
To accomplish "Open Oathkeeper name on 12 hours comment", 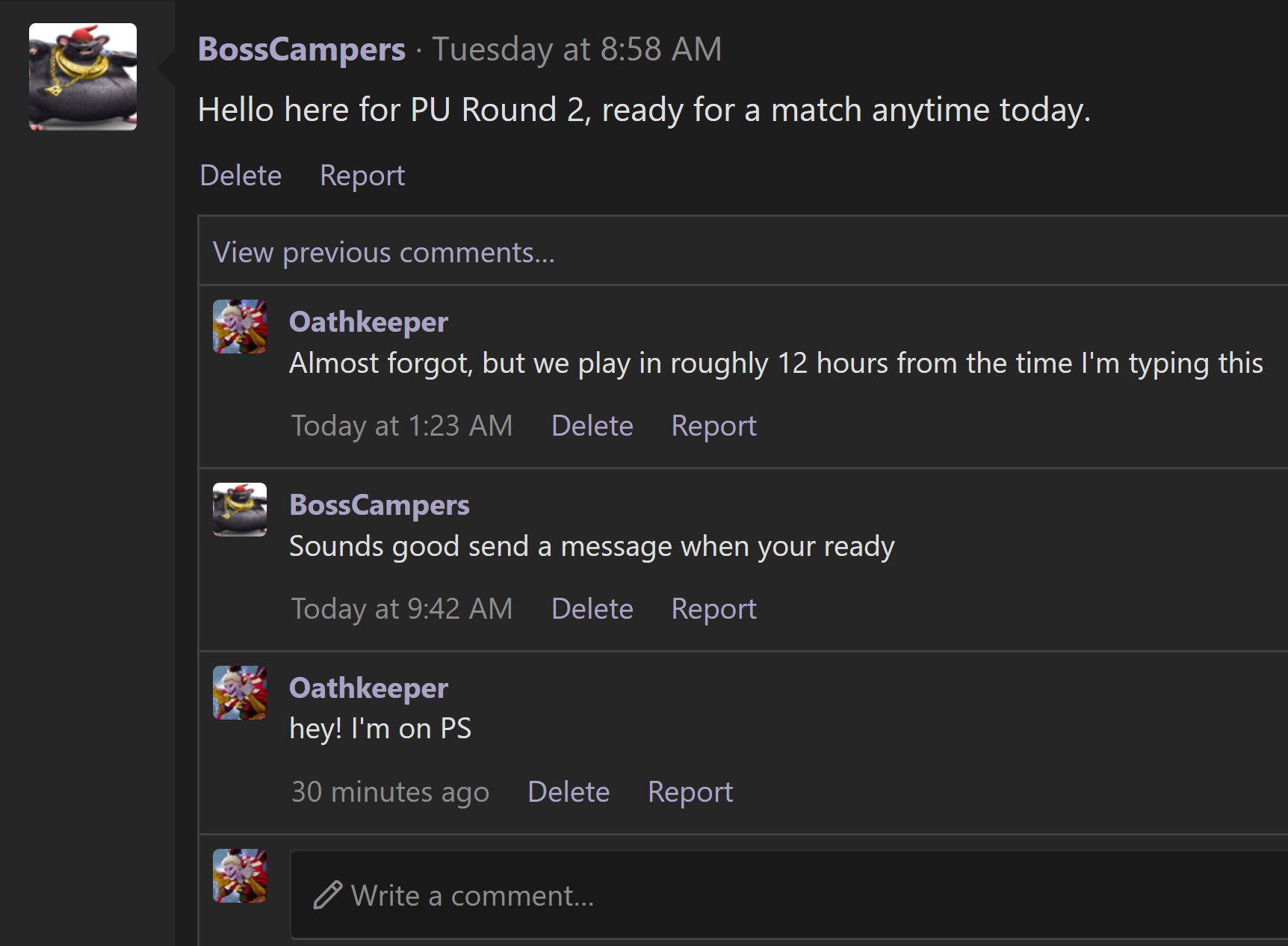I will click(x=368, y=322).
